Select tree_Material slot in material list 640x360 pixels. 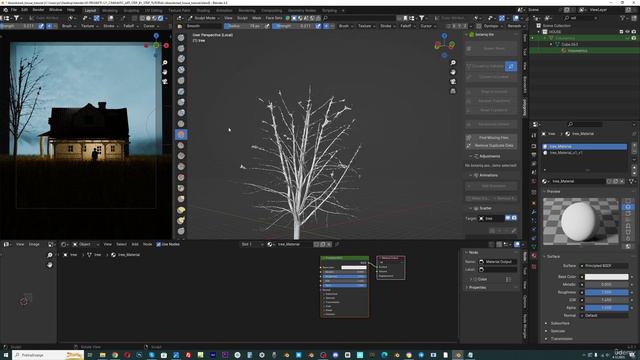point(584,146)
